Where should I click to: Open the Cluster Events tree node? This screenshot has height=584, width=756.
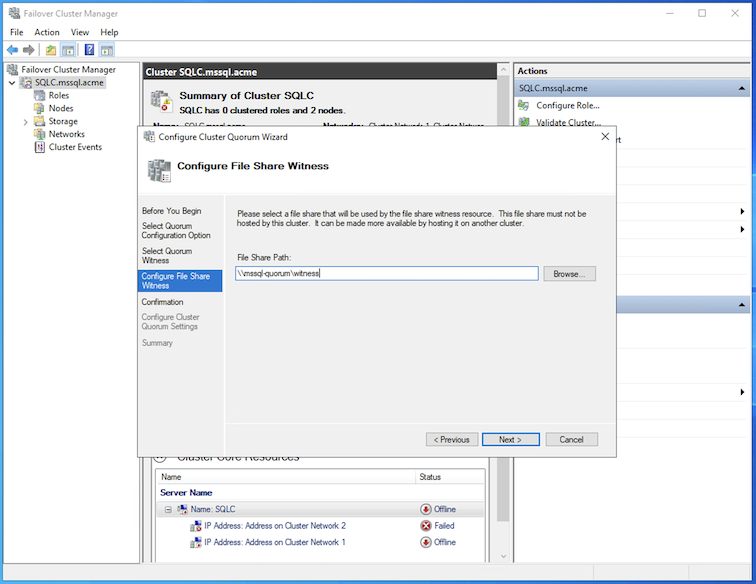click(75, 147)
